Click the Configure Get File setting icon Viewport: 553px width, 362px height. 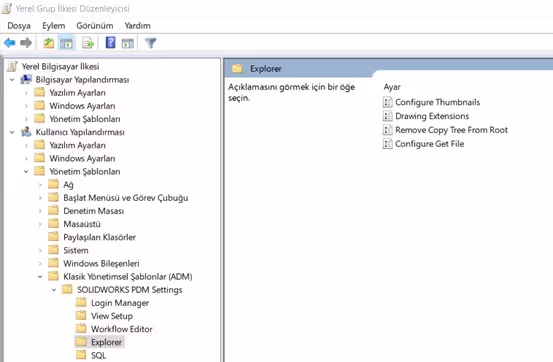click(x=388, y=144)
